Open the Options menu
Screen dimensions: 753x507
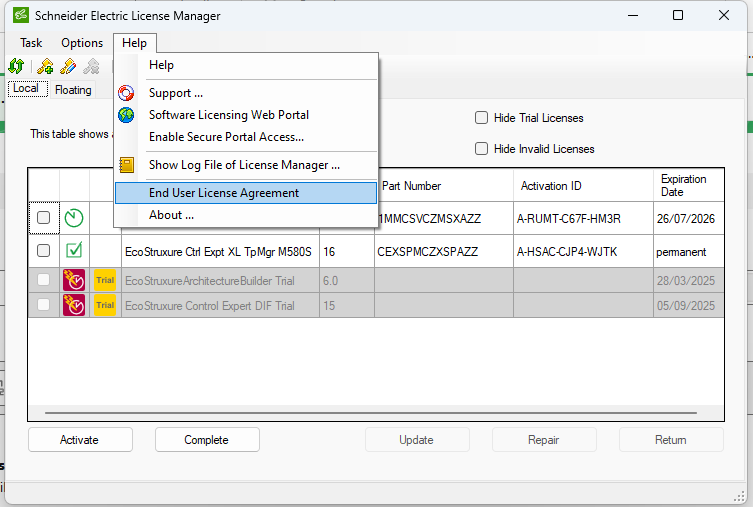coord(82,43)
